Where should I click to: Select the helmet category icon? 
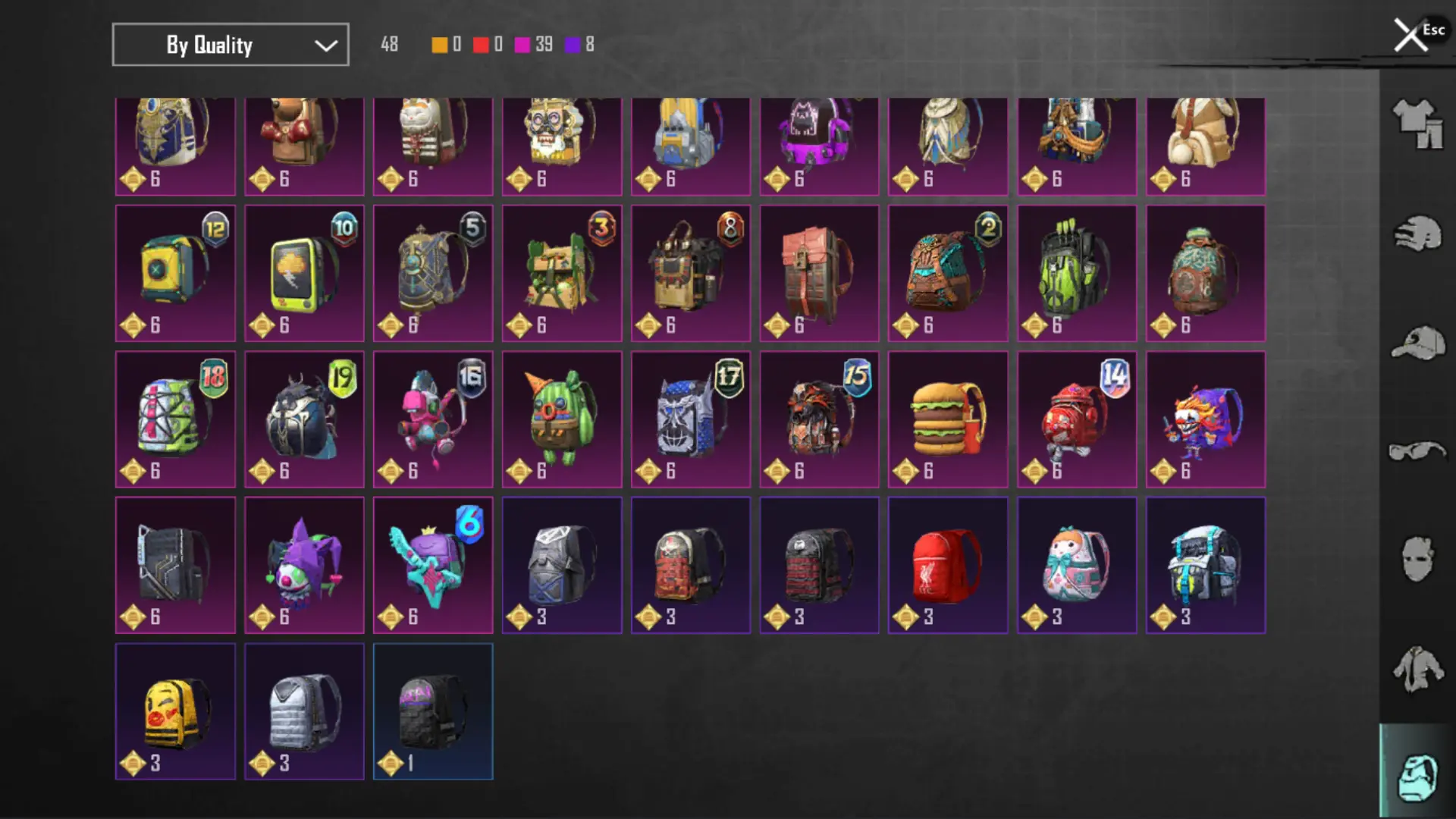(1417, 234)
